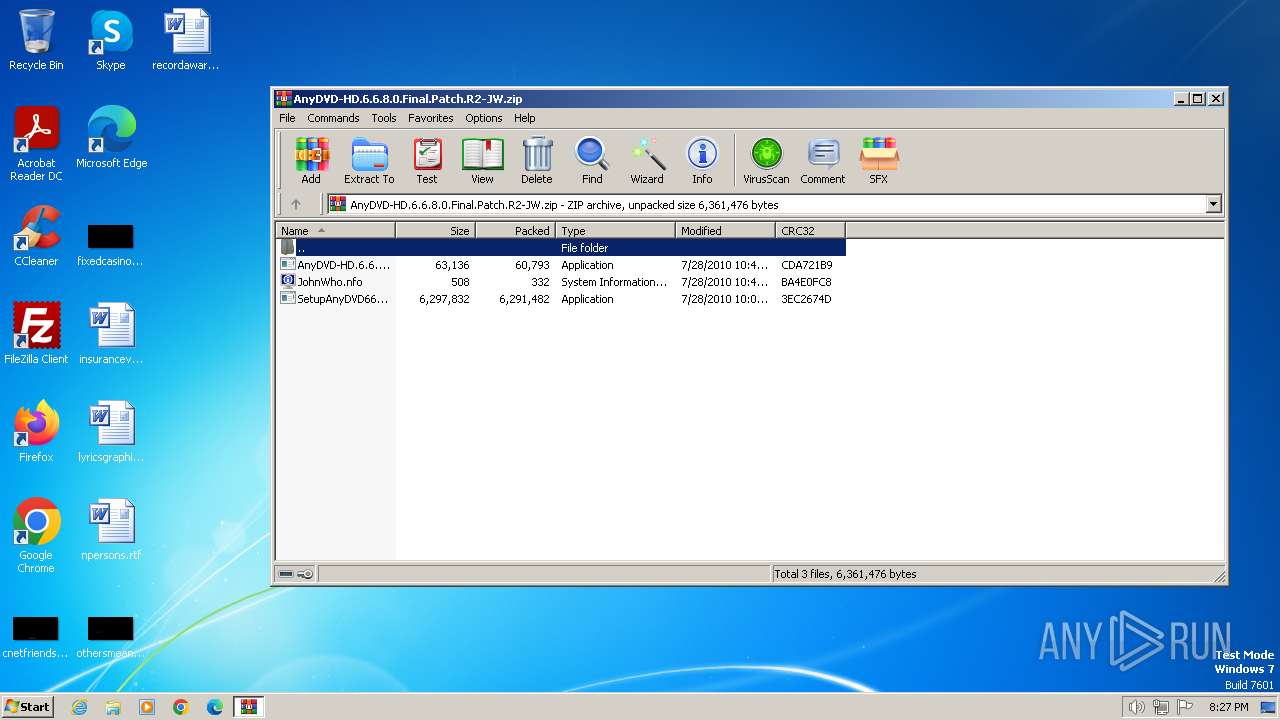Screen dimensions: 1280x720
Task: Sort by CRC32 column header
Action: (810, 231)
